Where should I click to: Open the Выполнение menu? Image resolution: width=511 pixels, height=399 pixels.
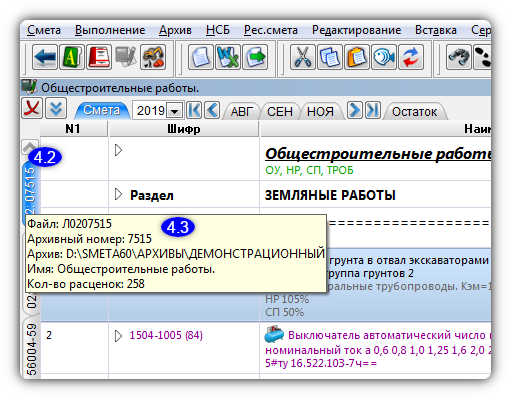coord(110,30)
